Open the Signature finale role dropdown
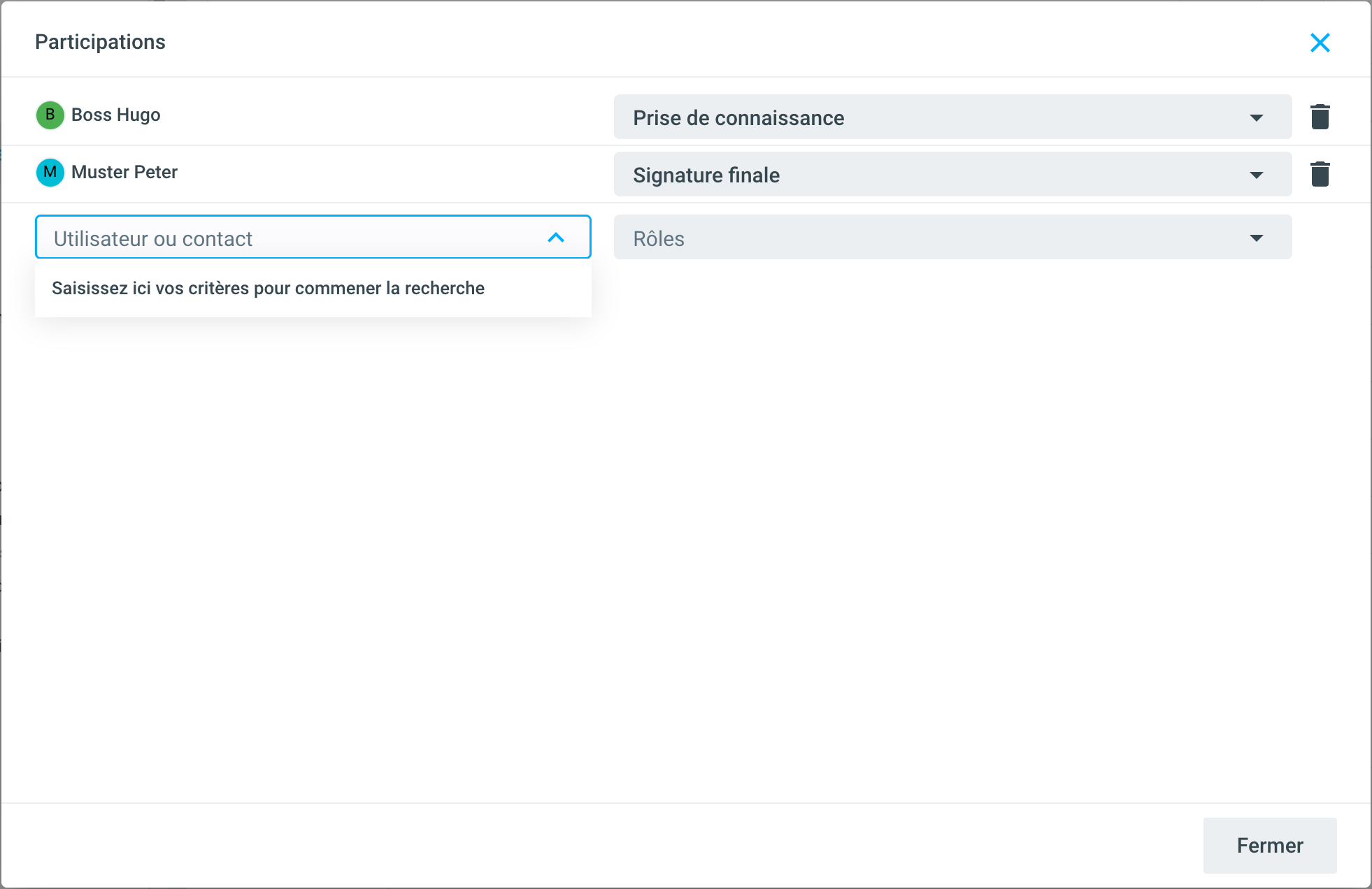The width and height of the screenshot is (1372, 889). coord(951,175)
